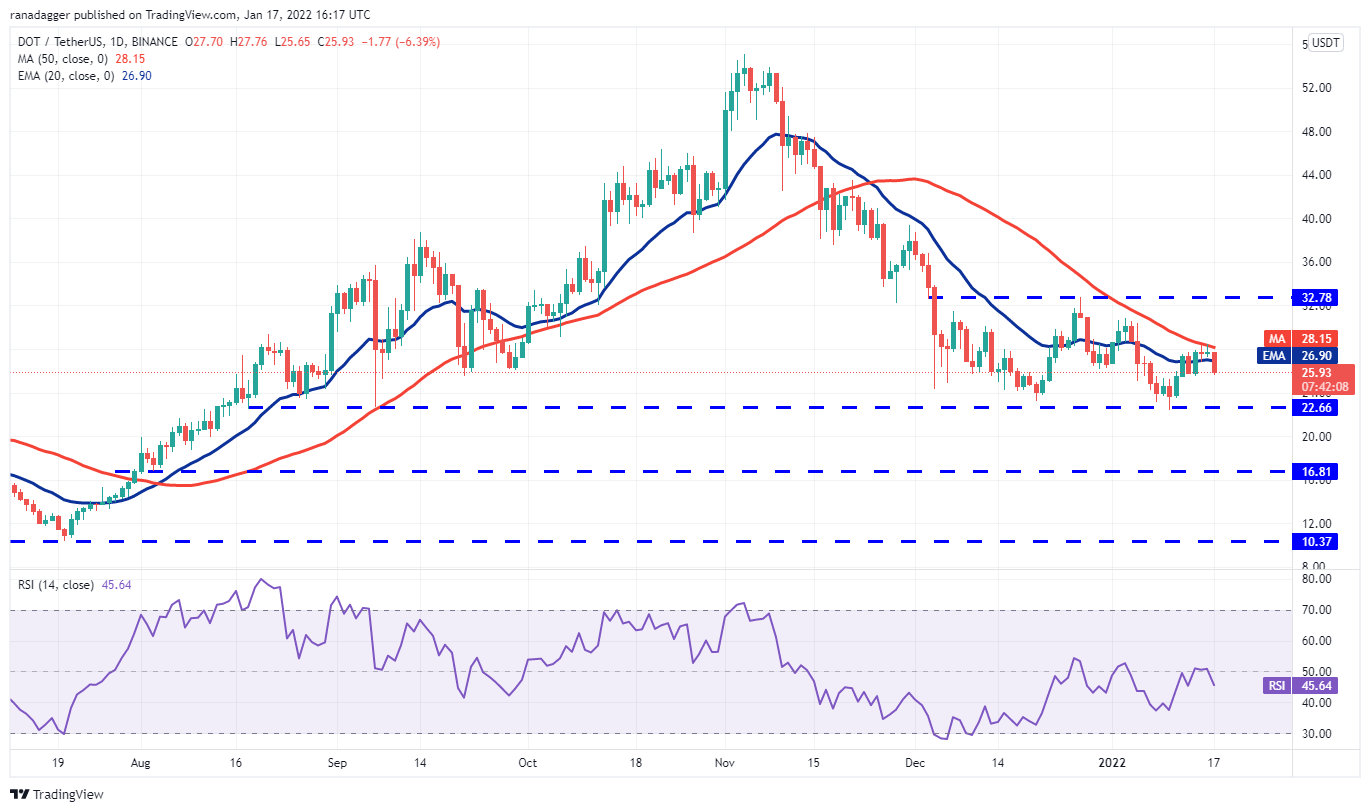
Task: Click the 30.00 label on the RSI axis
Action: tap(1316, 734)
